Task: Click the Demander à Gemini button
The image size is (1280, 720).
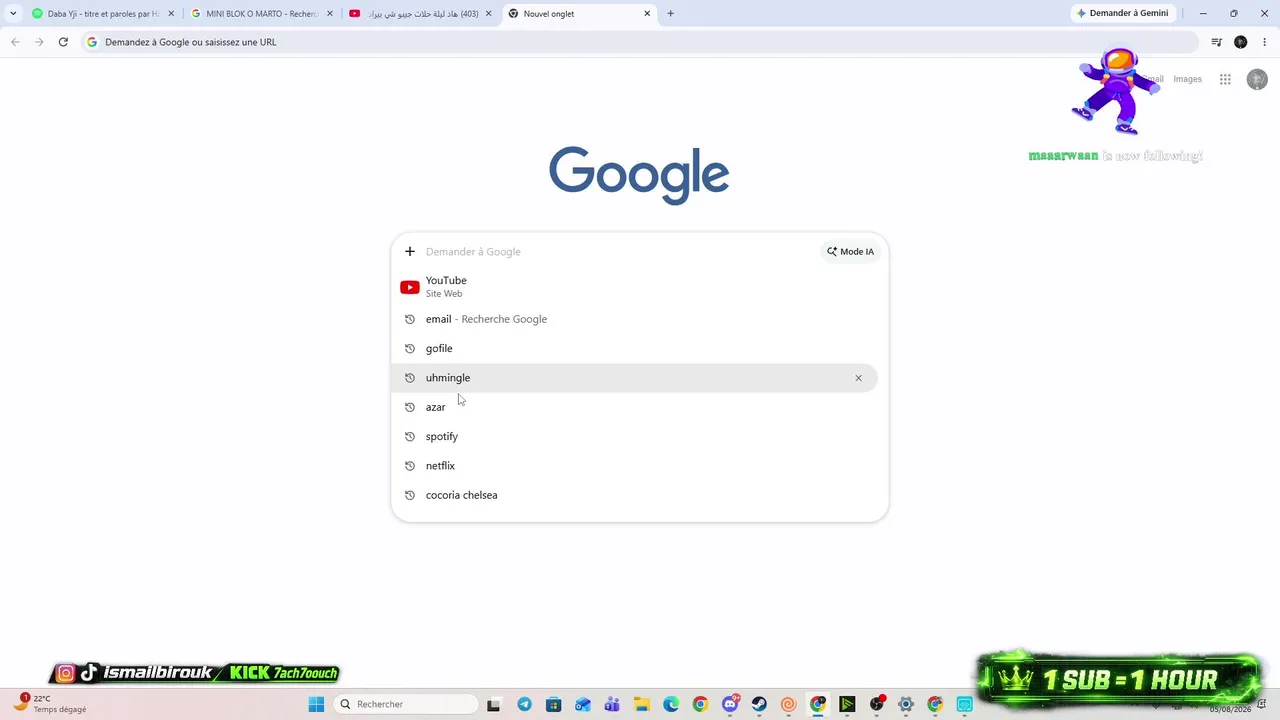Action: point(1123,13)
